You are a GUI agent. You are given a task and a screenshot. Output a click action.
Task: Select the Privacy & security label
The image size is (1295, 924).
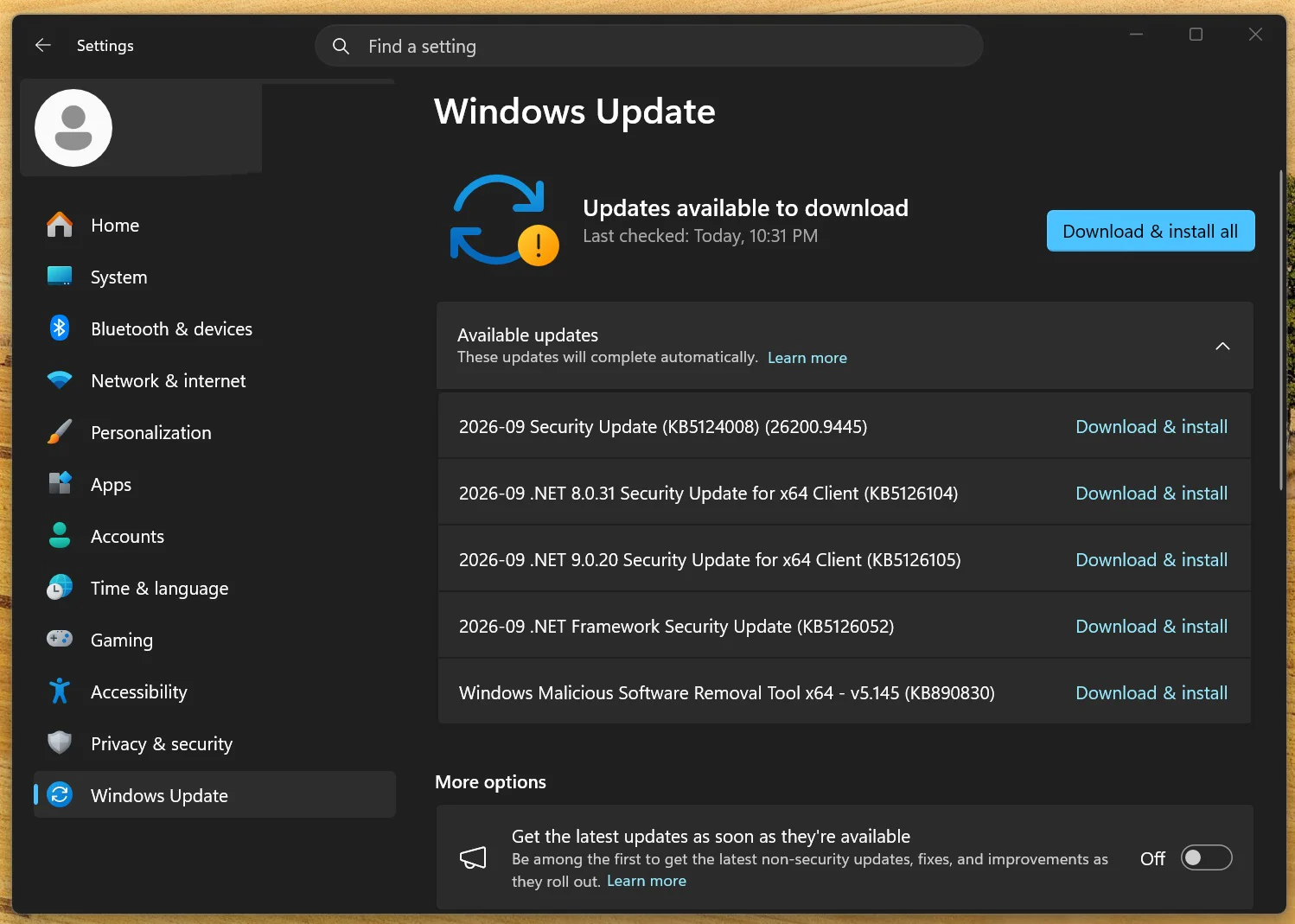[162, 744]
